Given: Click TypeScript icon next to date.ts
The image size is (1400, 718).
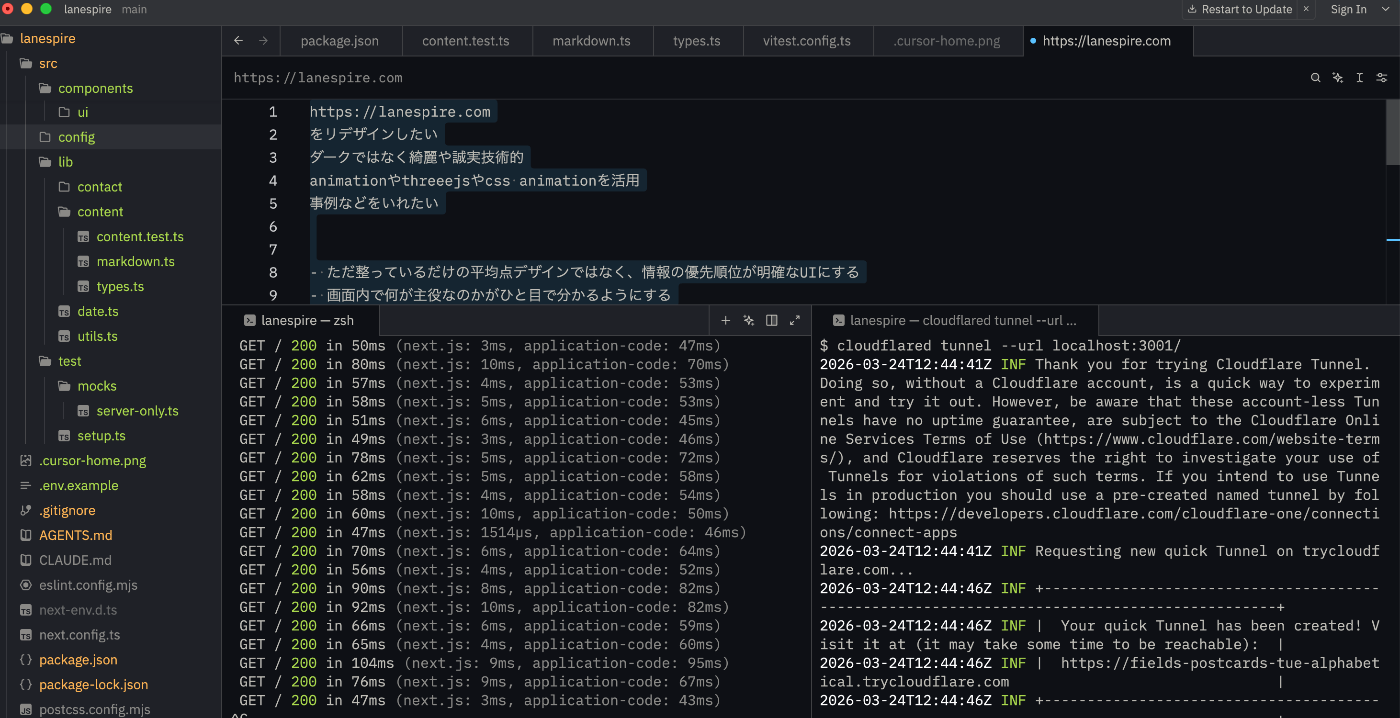Looking at the screenshot, I should 64,312.
